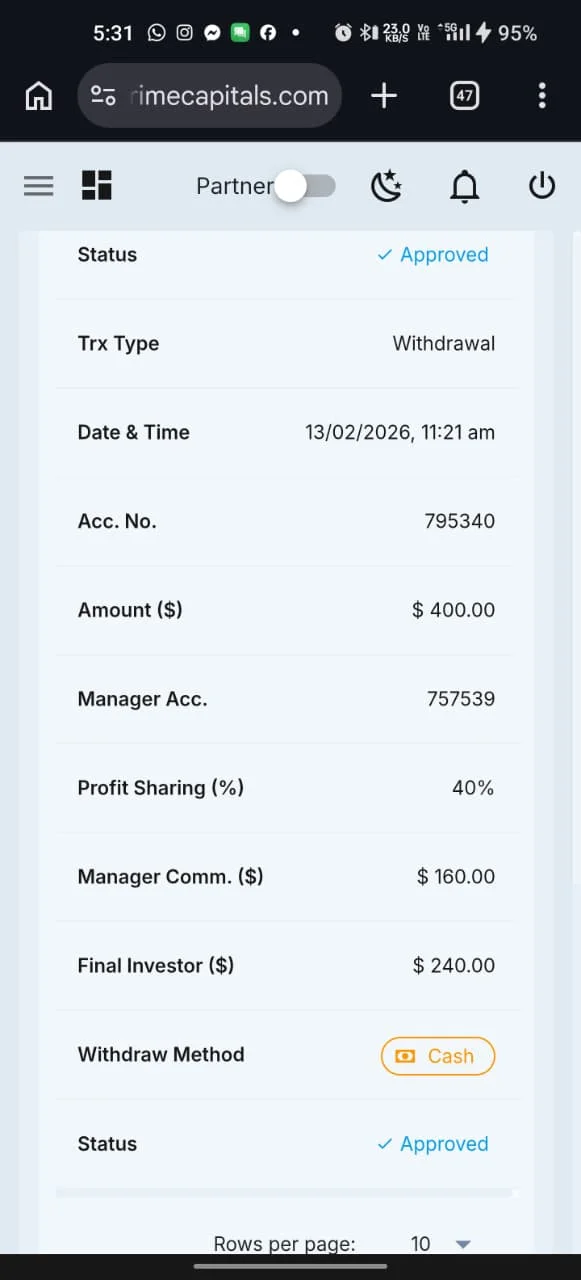Open the dashboard grid icon

(x=97, y=185)
